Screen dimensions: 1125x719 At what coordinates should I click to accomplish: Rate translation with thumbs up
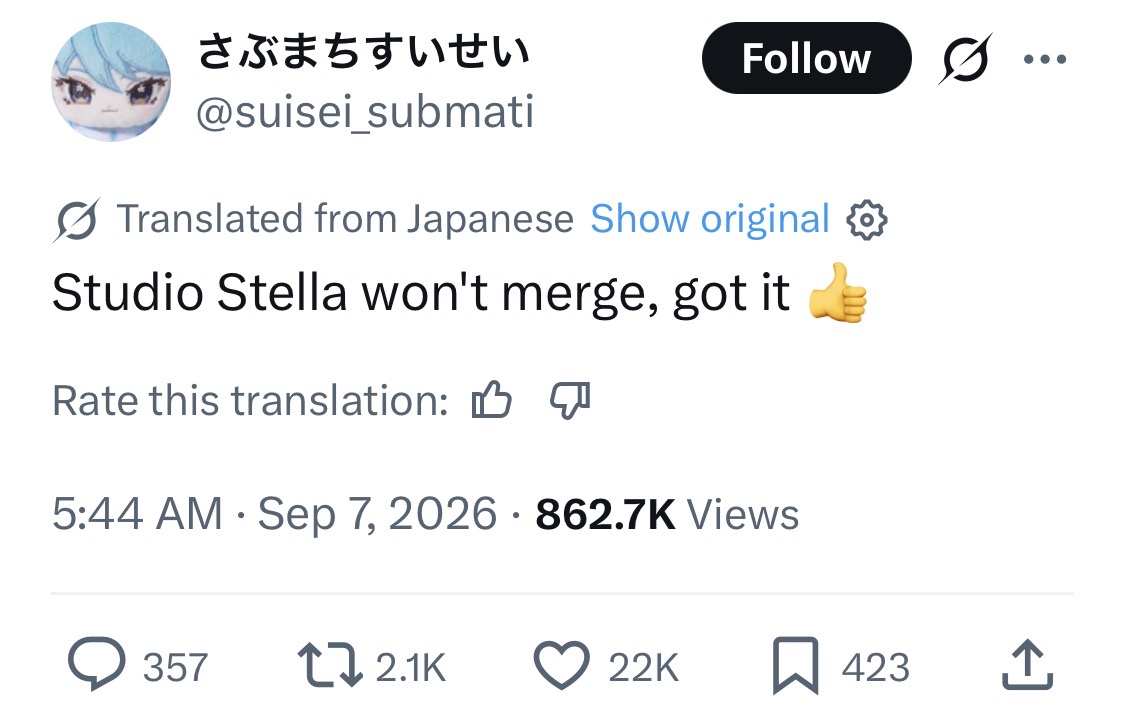tap(491, 399)
